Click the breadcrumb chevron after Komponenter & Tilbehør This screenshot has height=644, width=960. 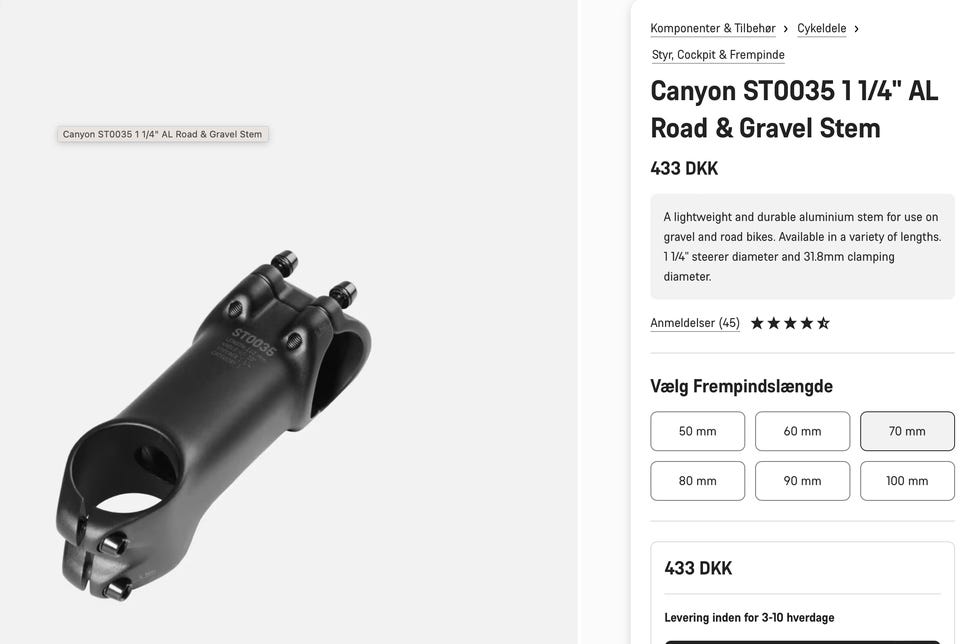tap(786, 29)
